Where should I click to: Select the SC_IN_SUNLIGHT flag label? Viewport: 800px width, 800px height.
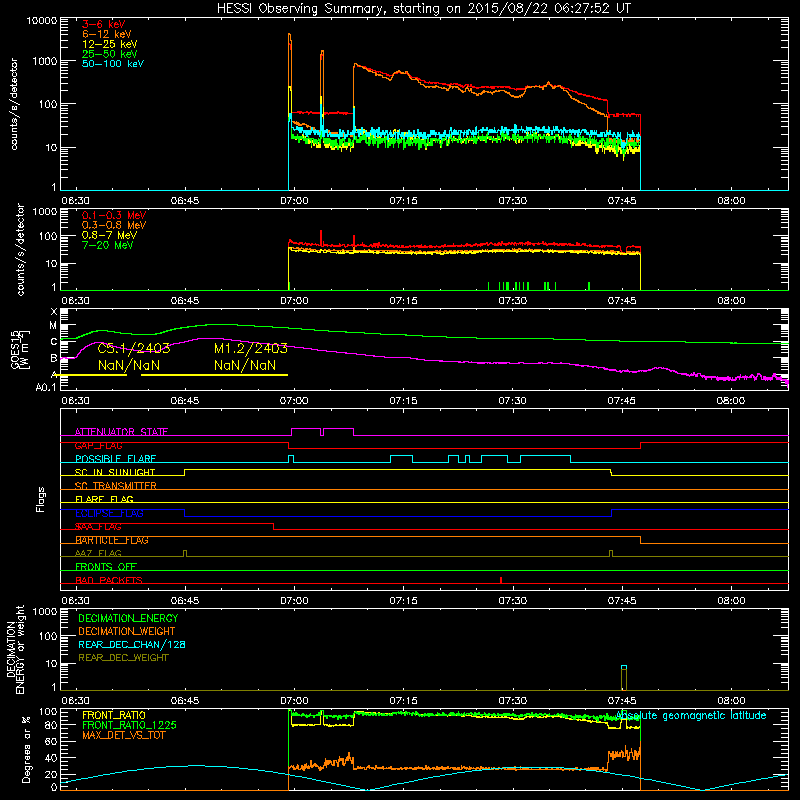pyautogui.click(x=115, y=472)
